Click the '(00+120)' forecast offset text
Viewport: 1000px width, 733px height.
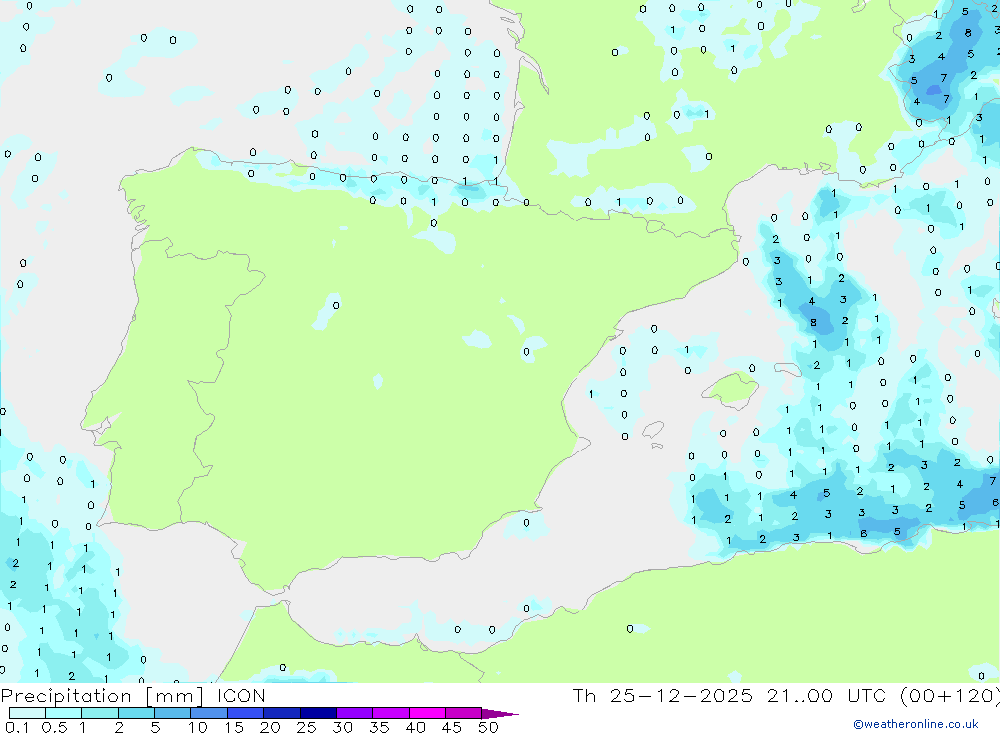[x=950, y=696]
